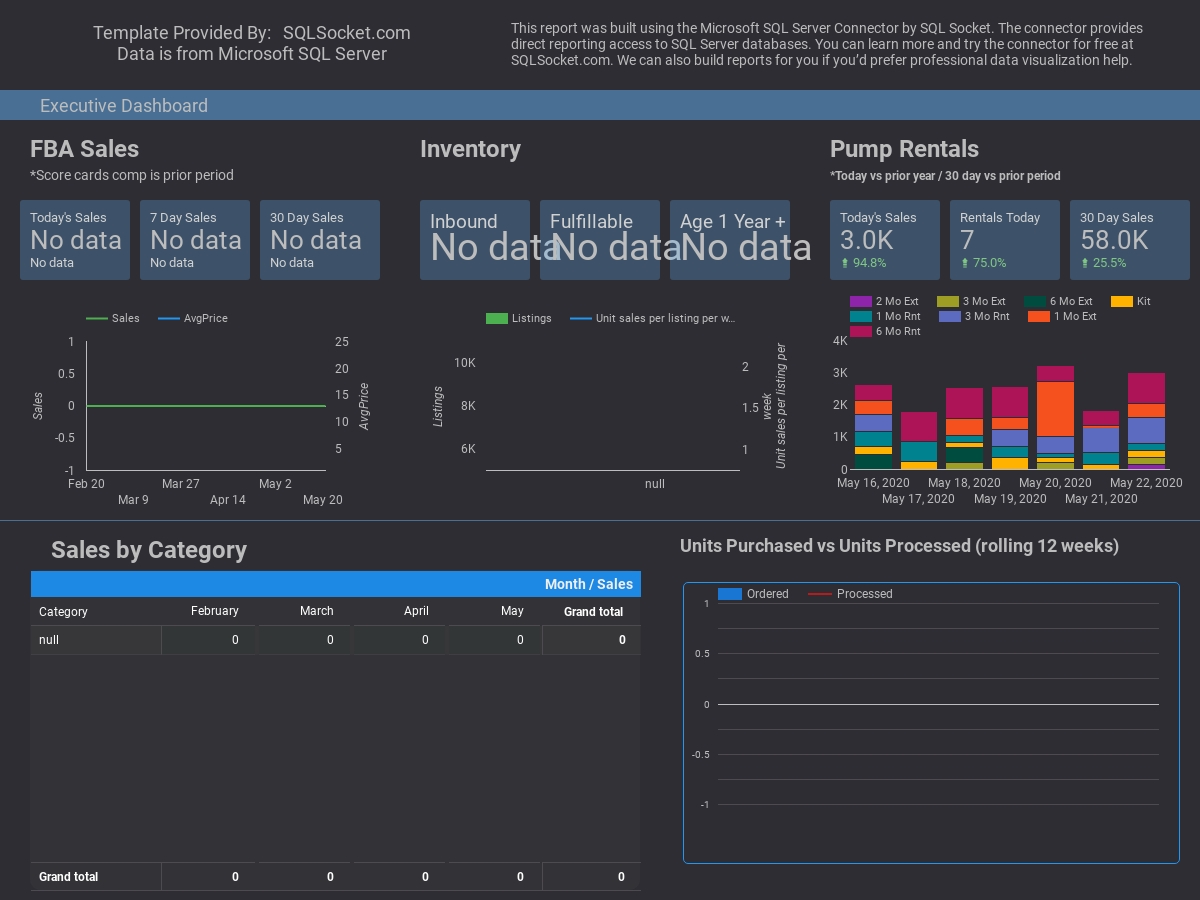Screen dimensions: 1200x900
Task: Select the green Listings legend swatch
Action: coord(497,318)
